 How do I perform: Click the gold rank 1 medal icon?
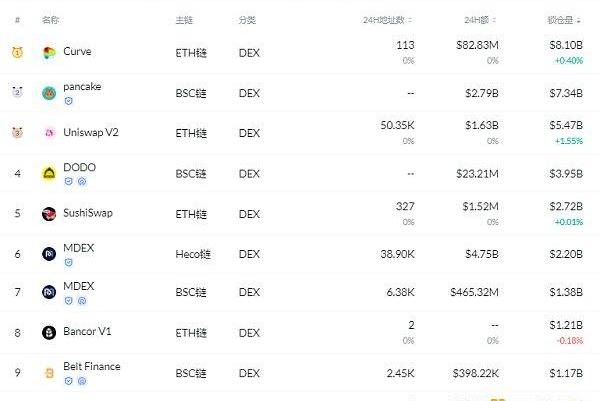tap(17, 52)
